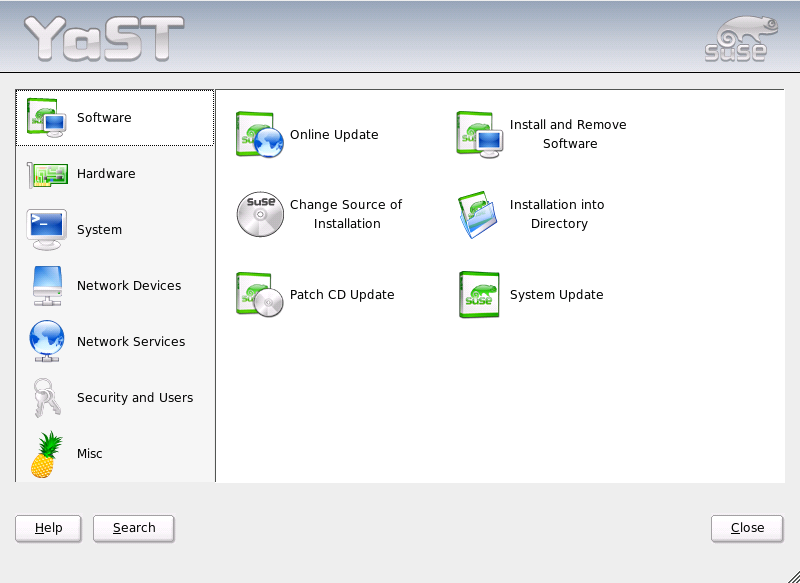The height and width of the screenshot is (583, 800).
Task: Select System terminal monitor icon
Action: [x=46, y=230]
